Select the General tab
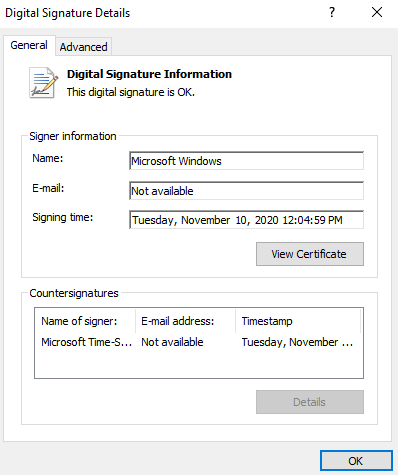Image resolution: width=398 pixels, height=475 pixels. (x=29, y=45)
